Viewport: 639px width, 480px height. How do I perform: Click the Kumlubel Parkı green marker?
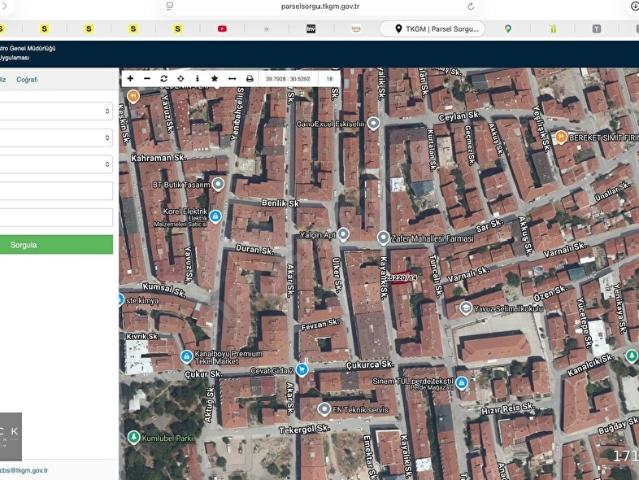[x=133, y=437]
